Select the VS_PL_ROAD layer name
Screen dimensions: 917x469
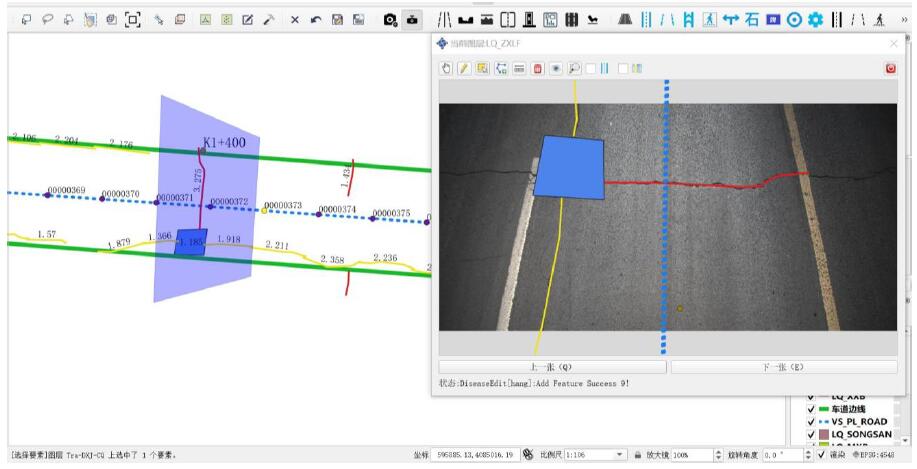click(x=859, y=422)
